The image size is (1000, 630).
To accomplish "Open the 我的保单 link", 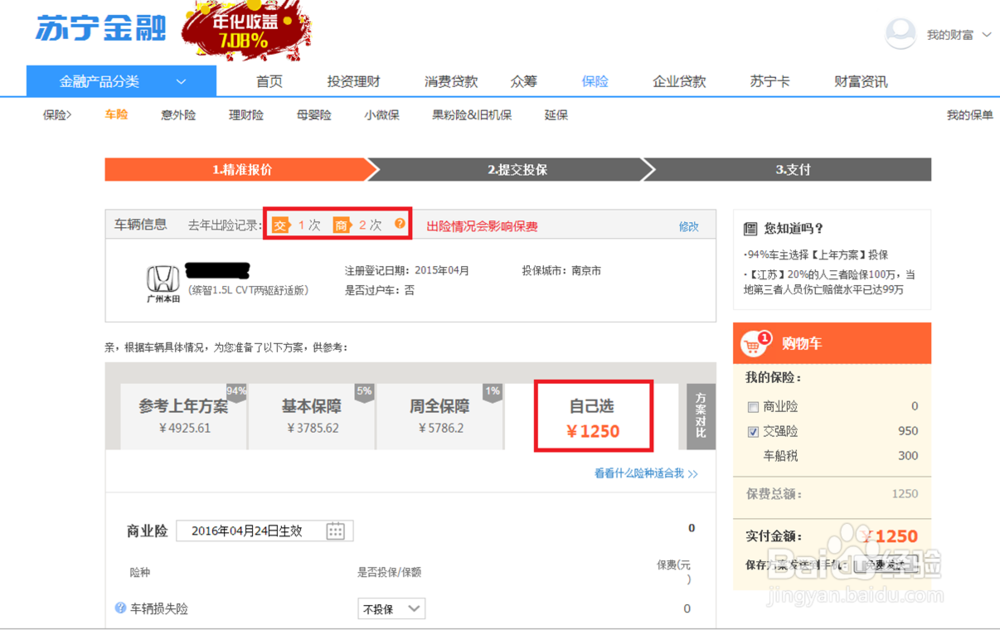I will coord(969,115).
